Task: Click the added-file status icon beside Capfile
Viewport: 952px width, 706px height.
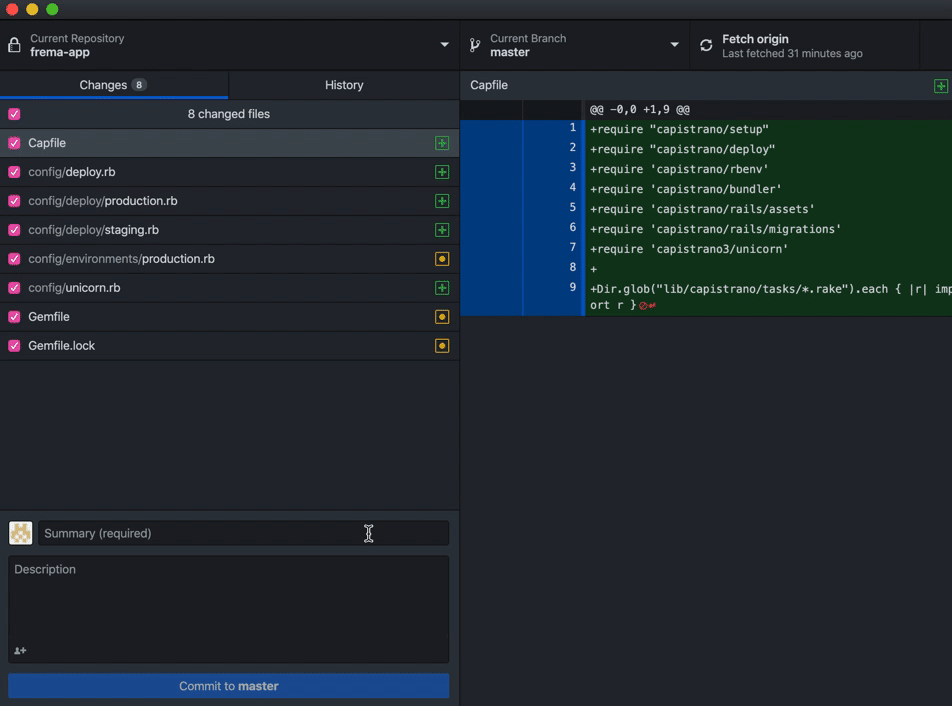Action: click(442, 143)
